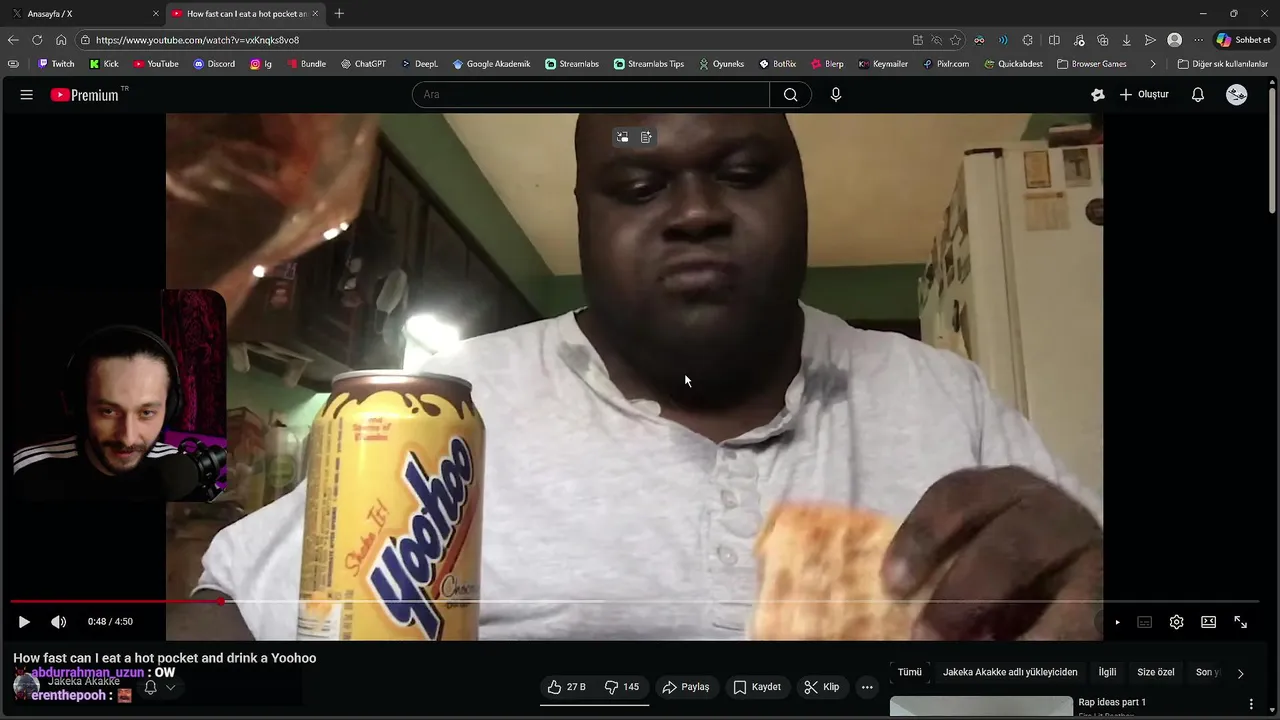Screen dimensions: 1280x720
Task: Open Copilot Sohbet et button
Action: tap(1243, 40)
